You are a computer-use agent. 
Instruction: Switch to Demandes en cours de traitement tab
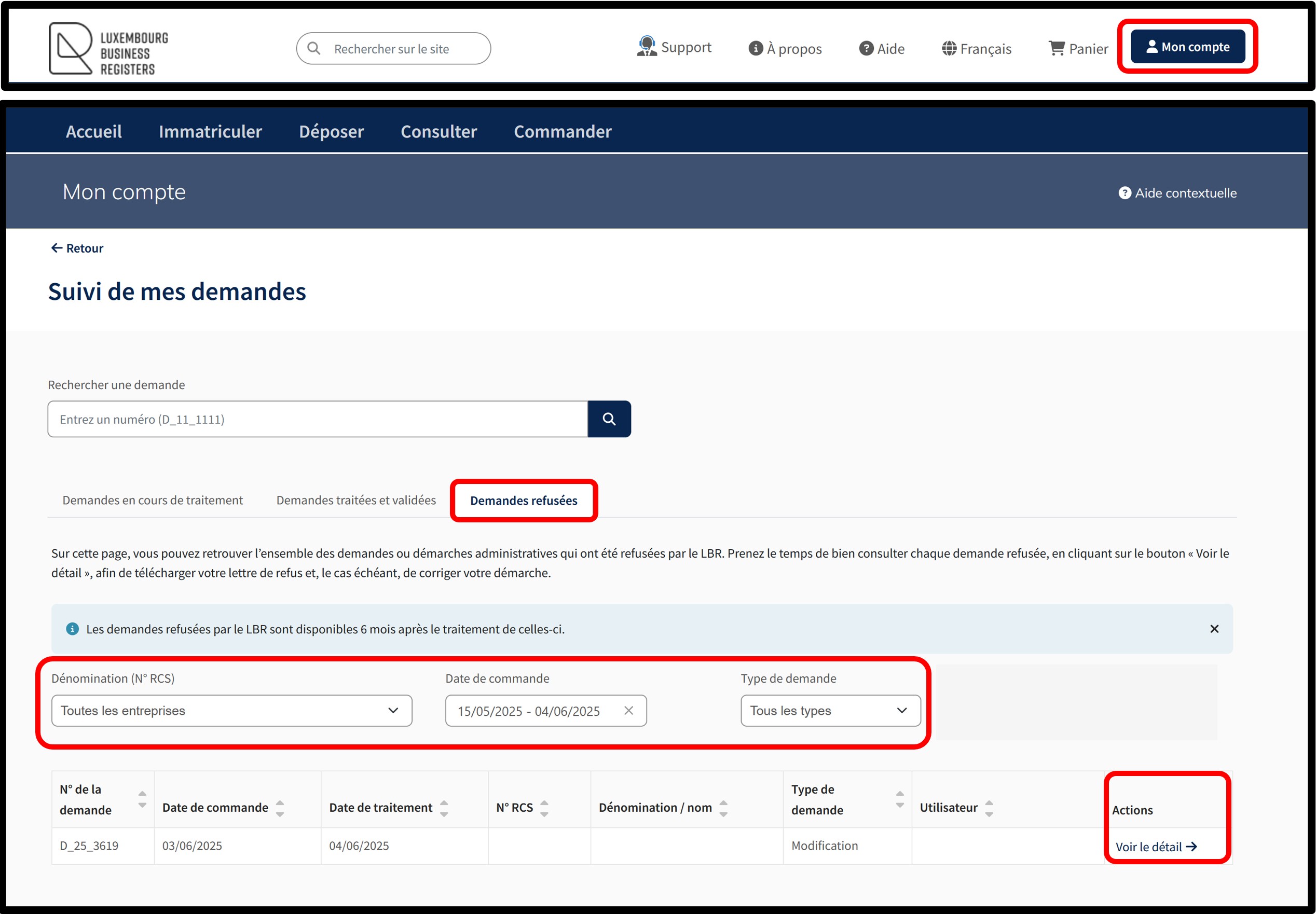[x=153, y=500]
